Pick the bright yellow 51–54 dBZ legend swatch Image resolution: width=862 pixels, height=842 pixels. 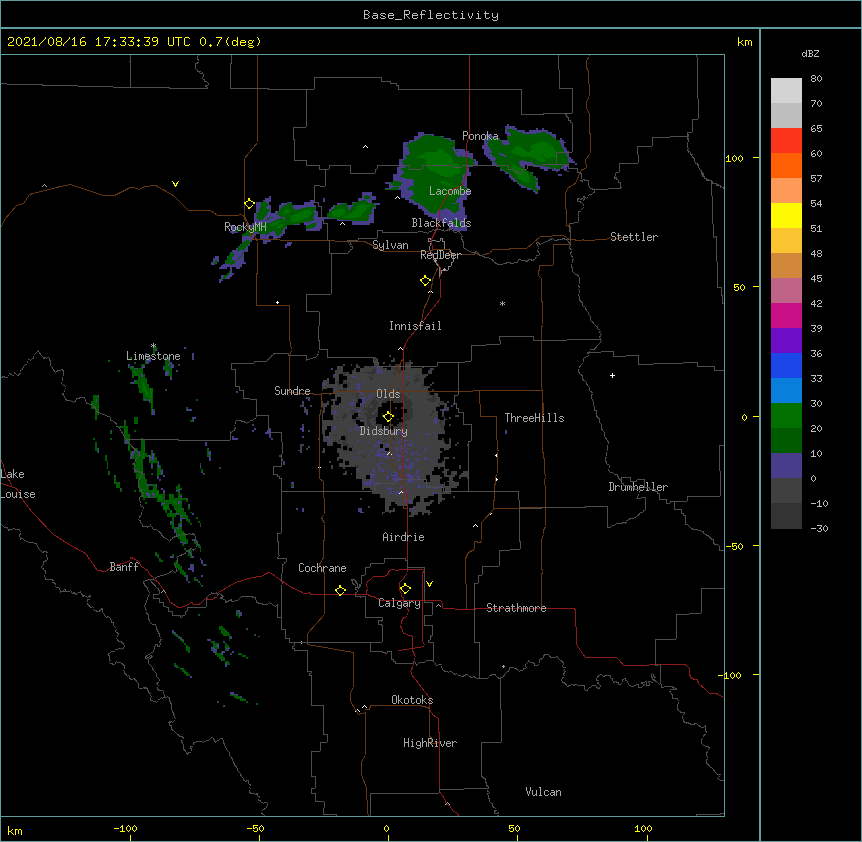pyautogui.click(x=786, y=215)
